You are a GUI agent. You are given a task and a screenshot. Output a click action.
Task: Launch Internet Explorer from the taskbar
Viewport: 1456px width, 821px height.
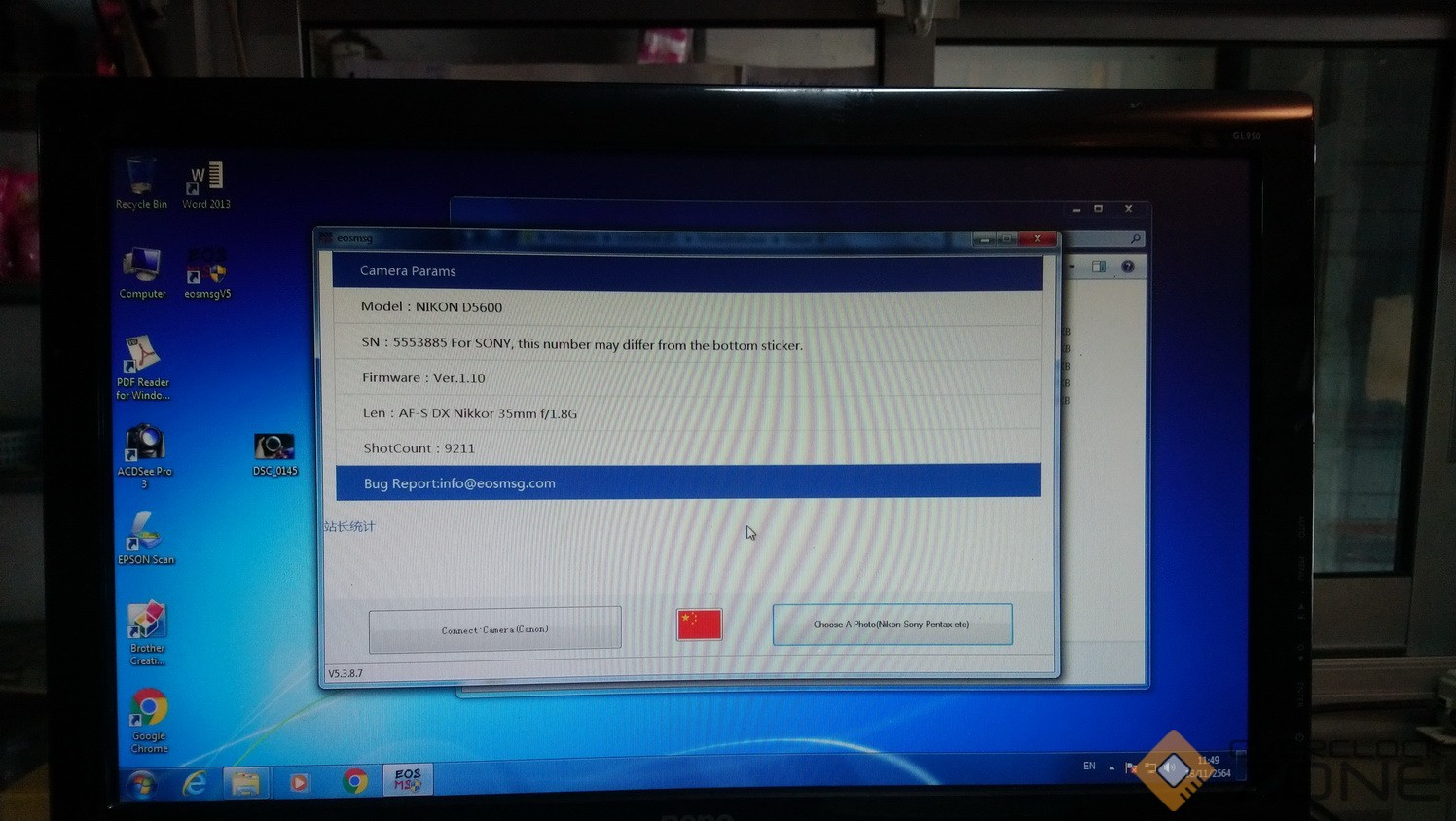(x=195, y=782)
